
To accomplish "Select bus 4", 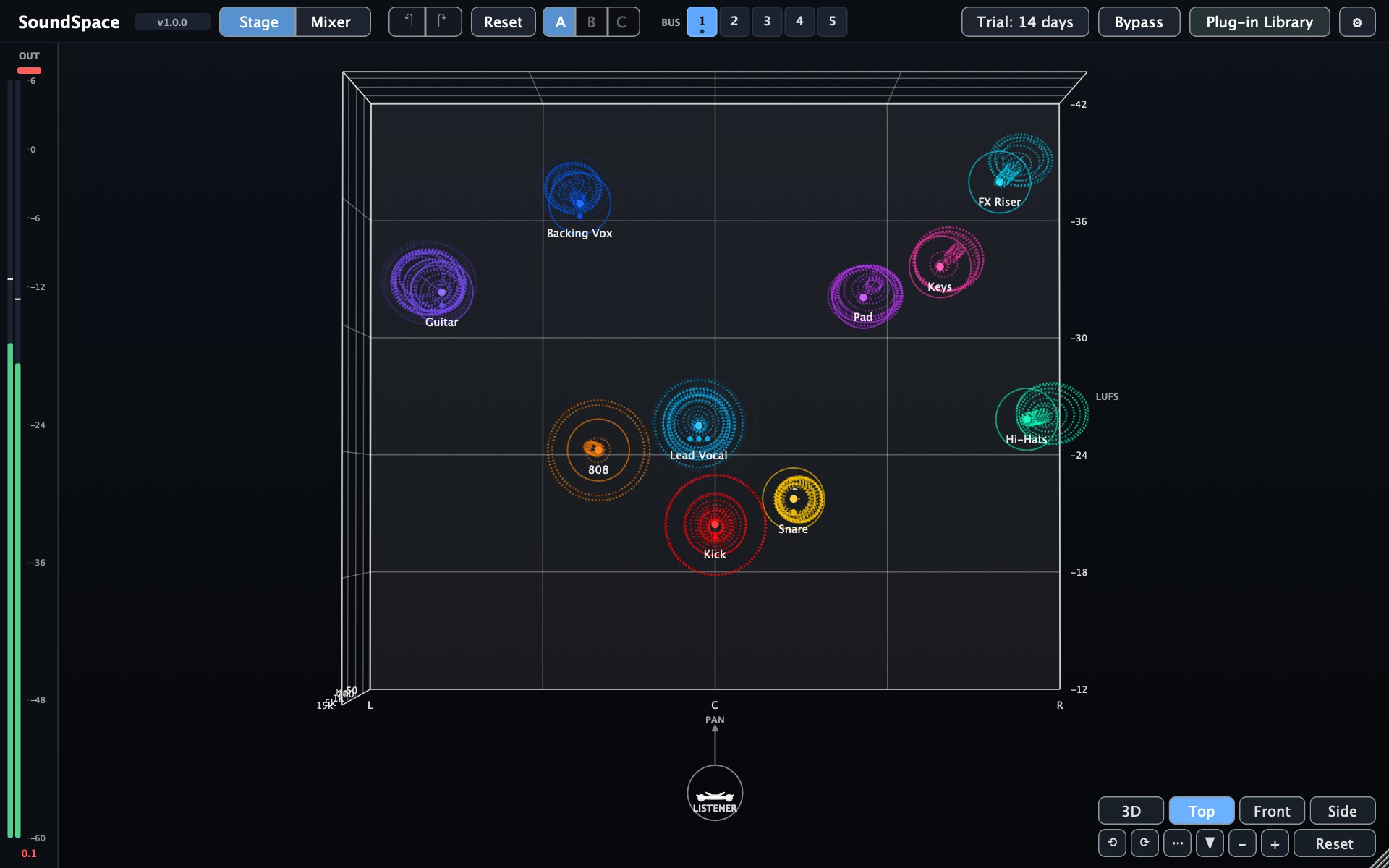I will [799, 22].
